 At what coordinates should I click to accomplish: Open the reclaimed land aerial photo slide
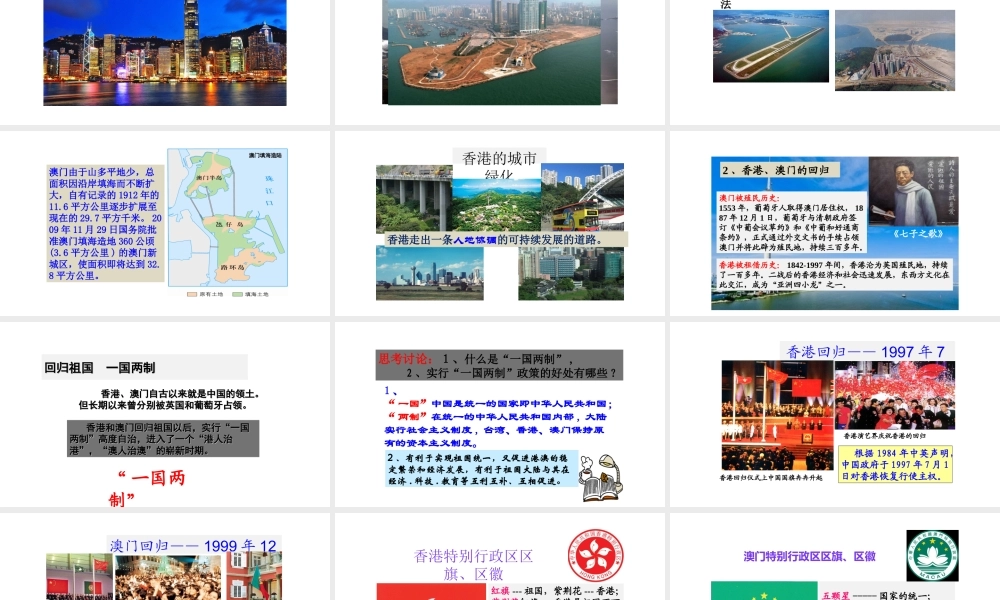click(499, 61)
